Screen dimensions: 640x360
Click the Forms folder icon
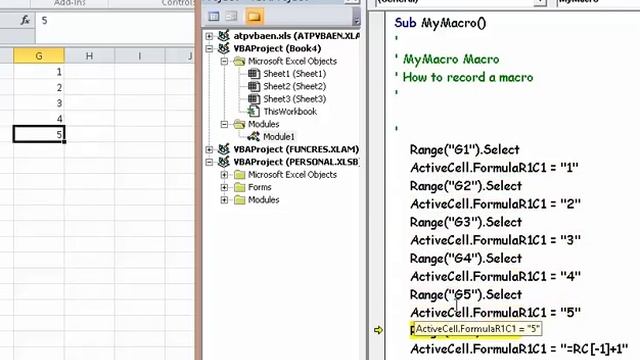[x=240, y=187]
